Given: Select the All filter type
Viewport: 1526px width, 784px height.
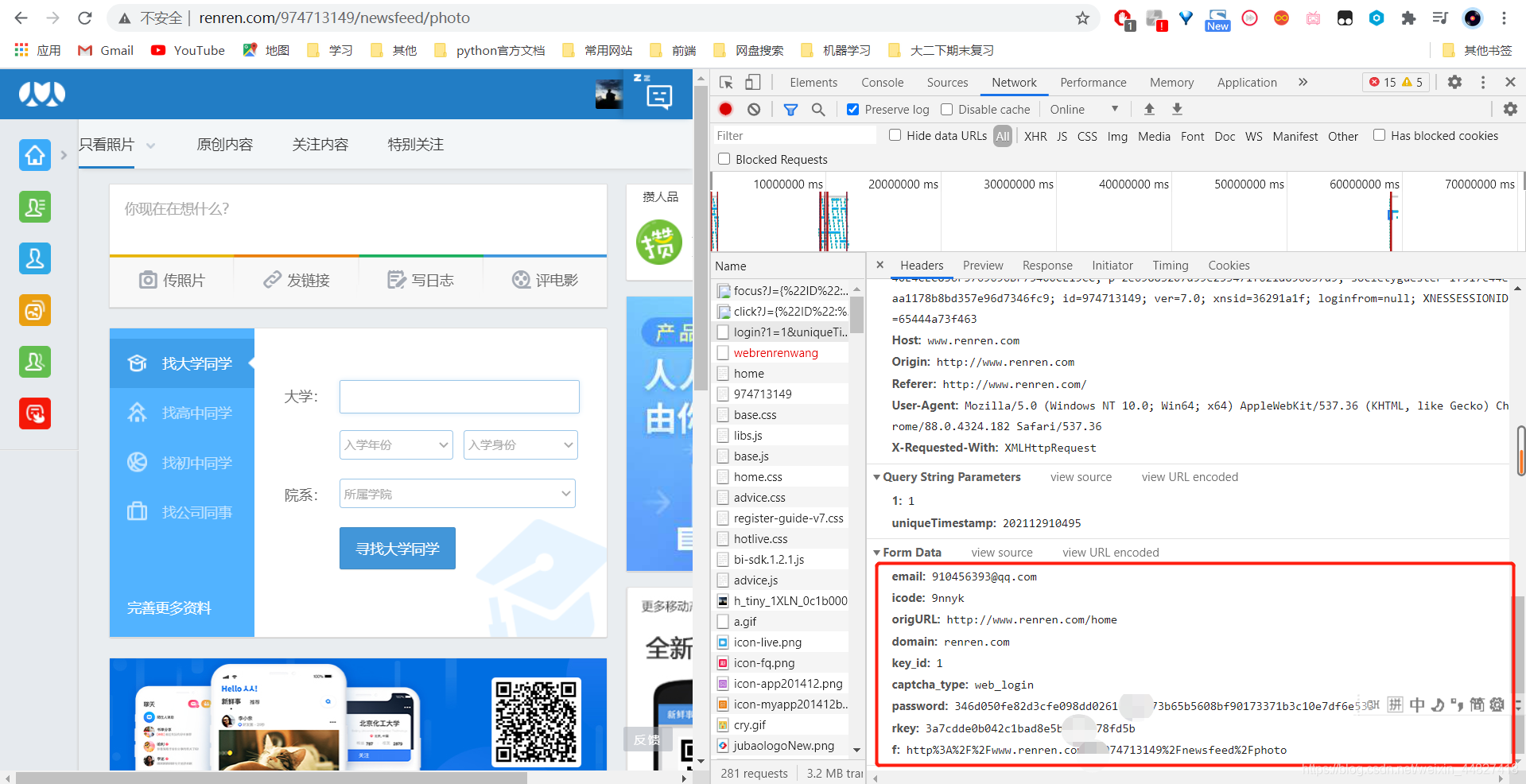Looking at the screenshot, I should pos(1003,136).
